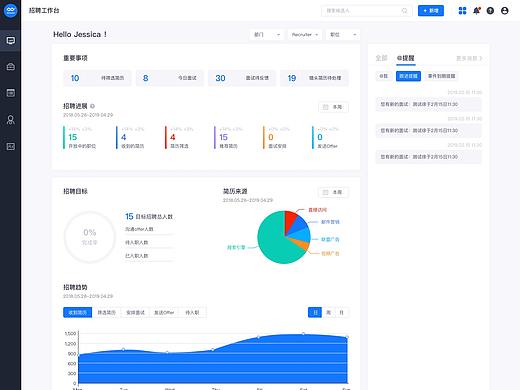The image size is (520, 390).
Task: Click the 0% completion ring gauge
Action: click(x=90, y=237)
